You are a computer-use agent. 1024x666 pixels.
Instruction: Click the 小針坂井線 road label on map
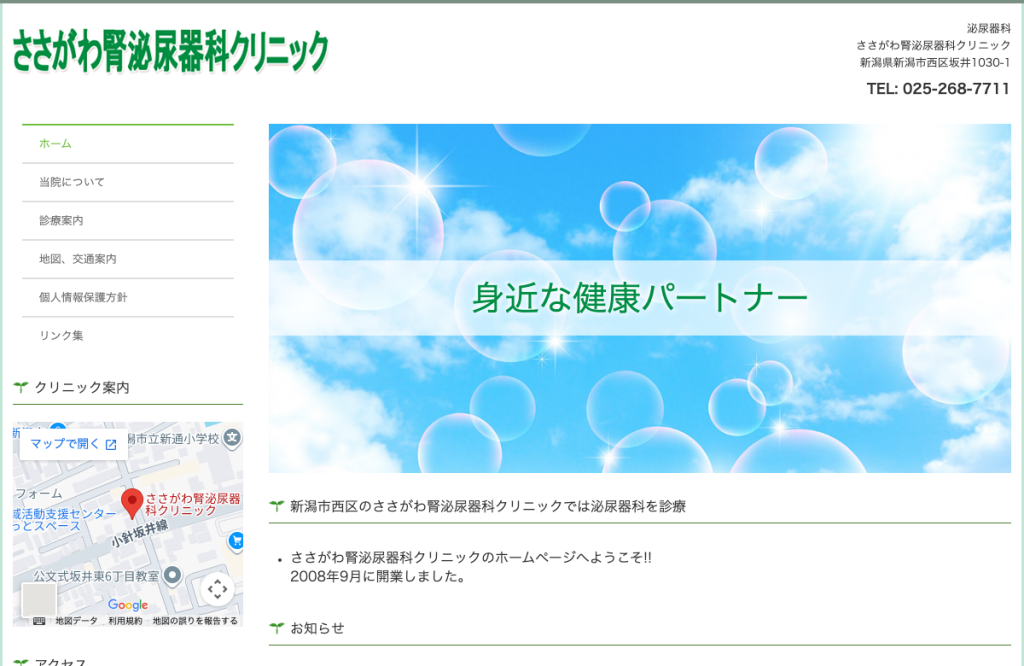[x=140, y=533]
